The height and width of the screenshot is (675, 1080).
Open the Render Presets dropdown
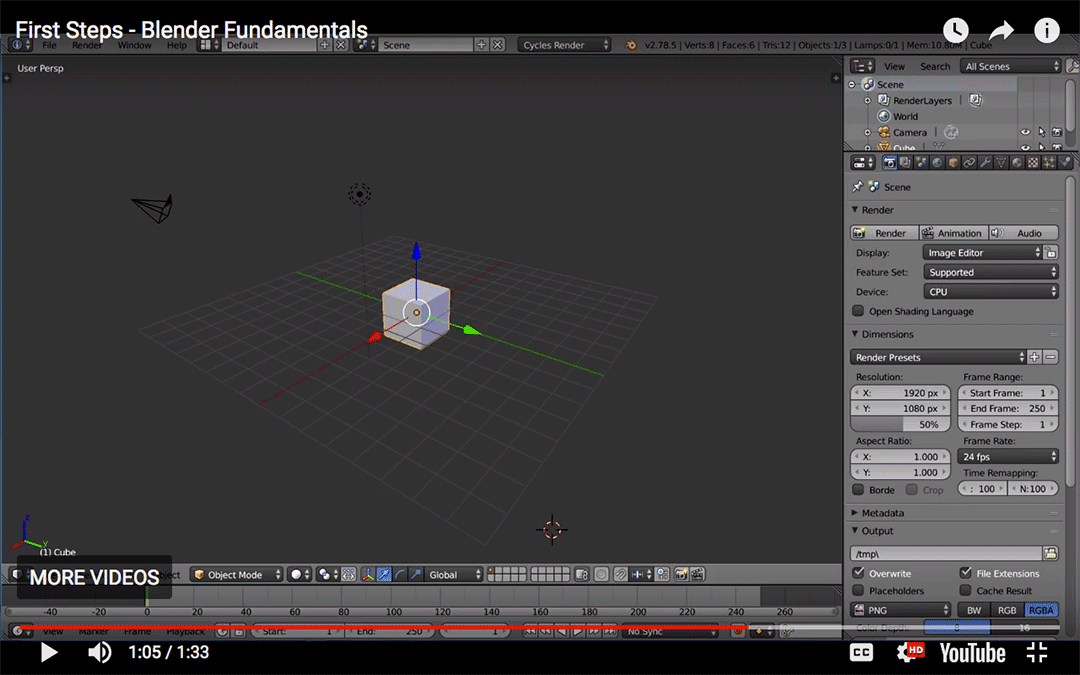coord(939,357)
